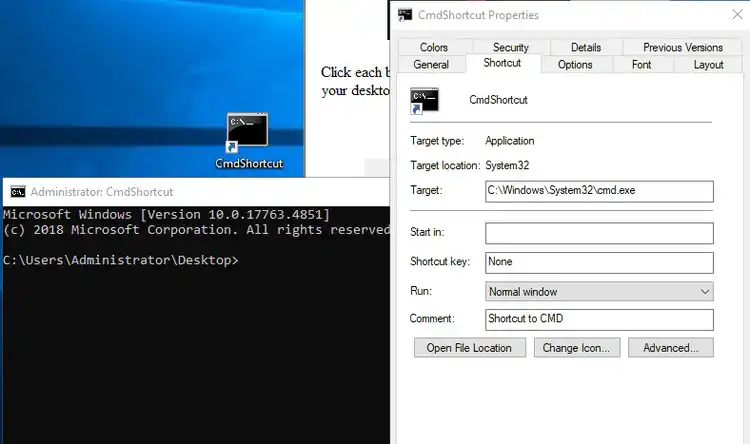Open the Layout tab
The height and width of the screenshot is (444, 750).
pyautogui.click(x=708, y=65)
